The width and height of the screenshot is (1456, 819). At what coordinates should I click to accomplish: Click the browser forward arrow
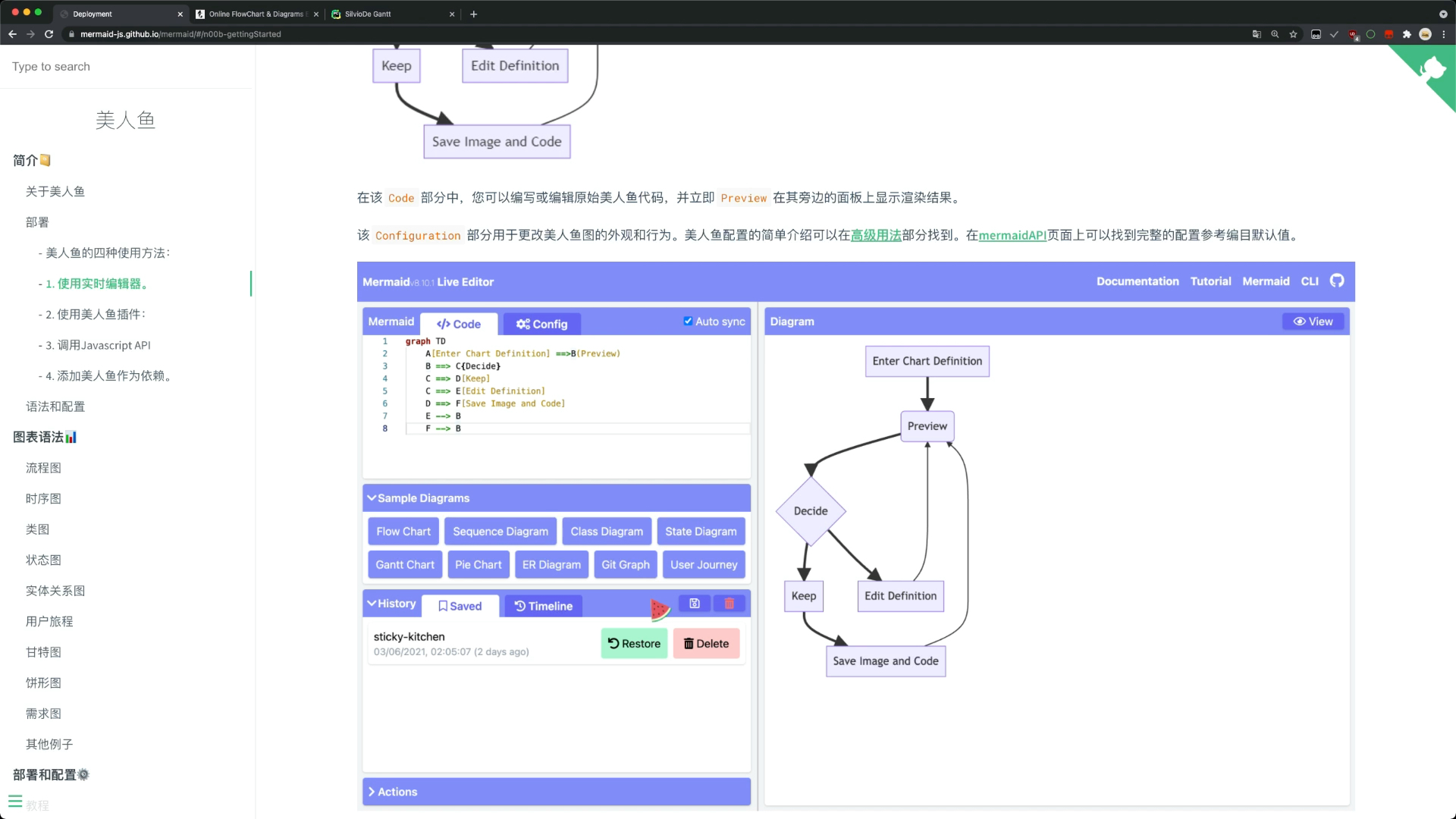tap(30, 34)
